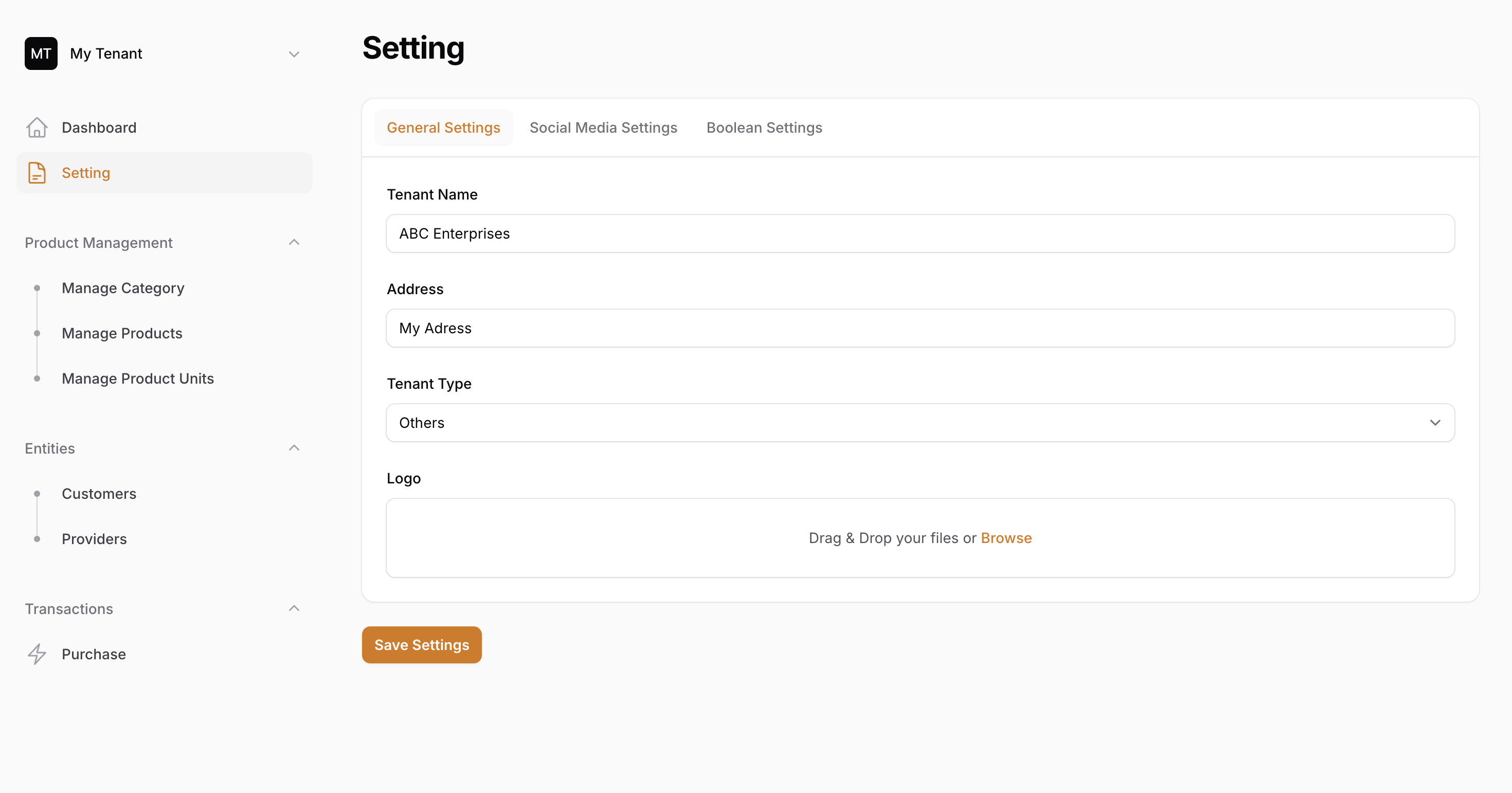Image resolution: width=1512 pixels, height=793 pixels.
Task: Click the Logo field label
Action: [x=404, y=478]
